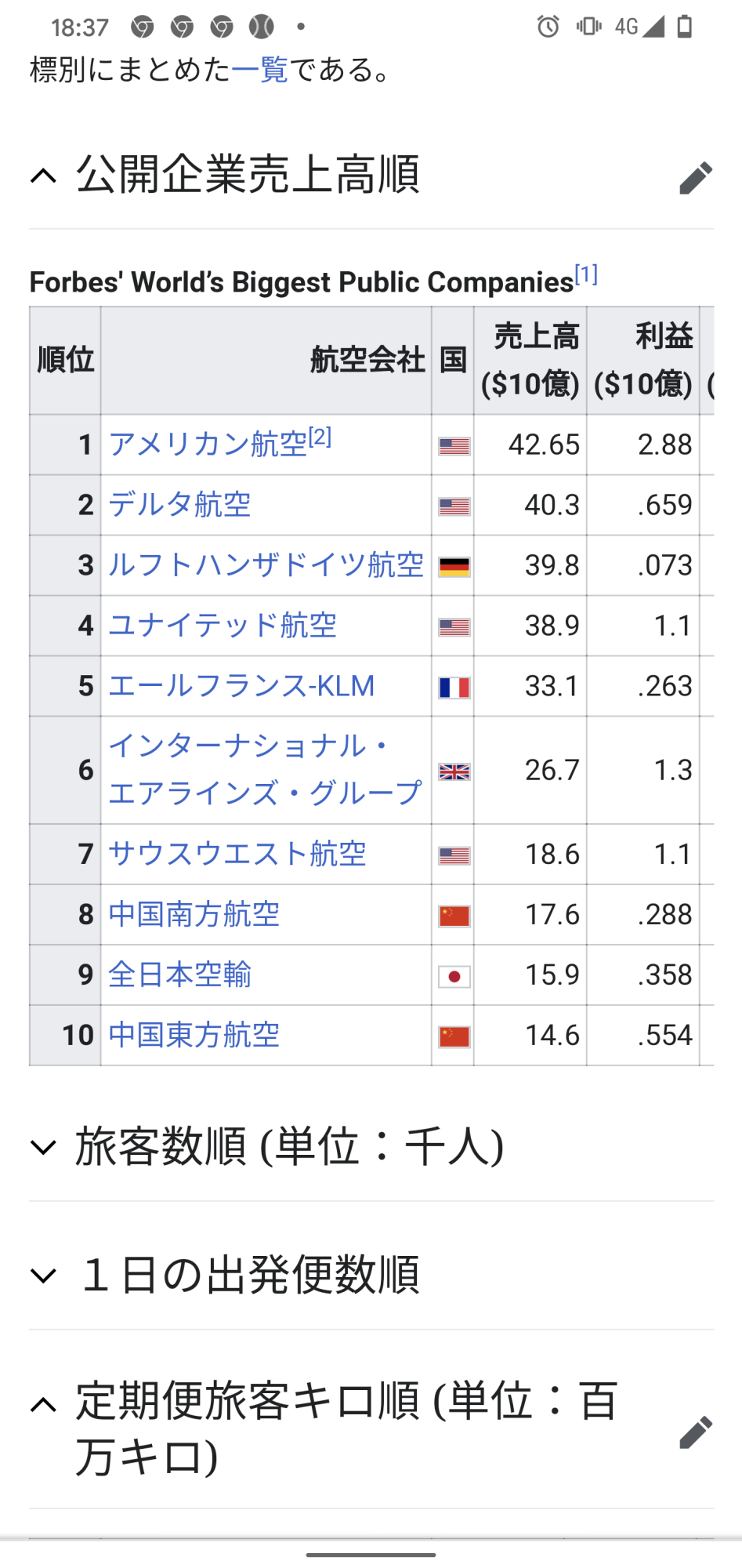
Task: Open footnote [1] after Forbes table title
Action: [x=586, y=274]
